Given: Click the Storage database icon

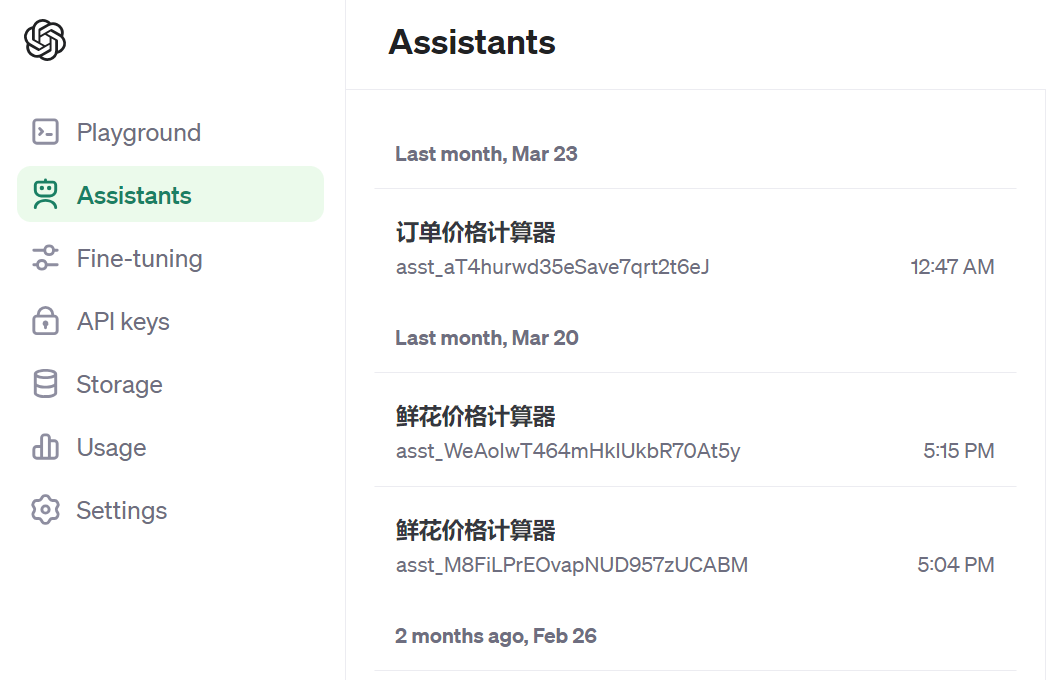Looking at the screenshot, I should [x=45, y=384].
